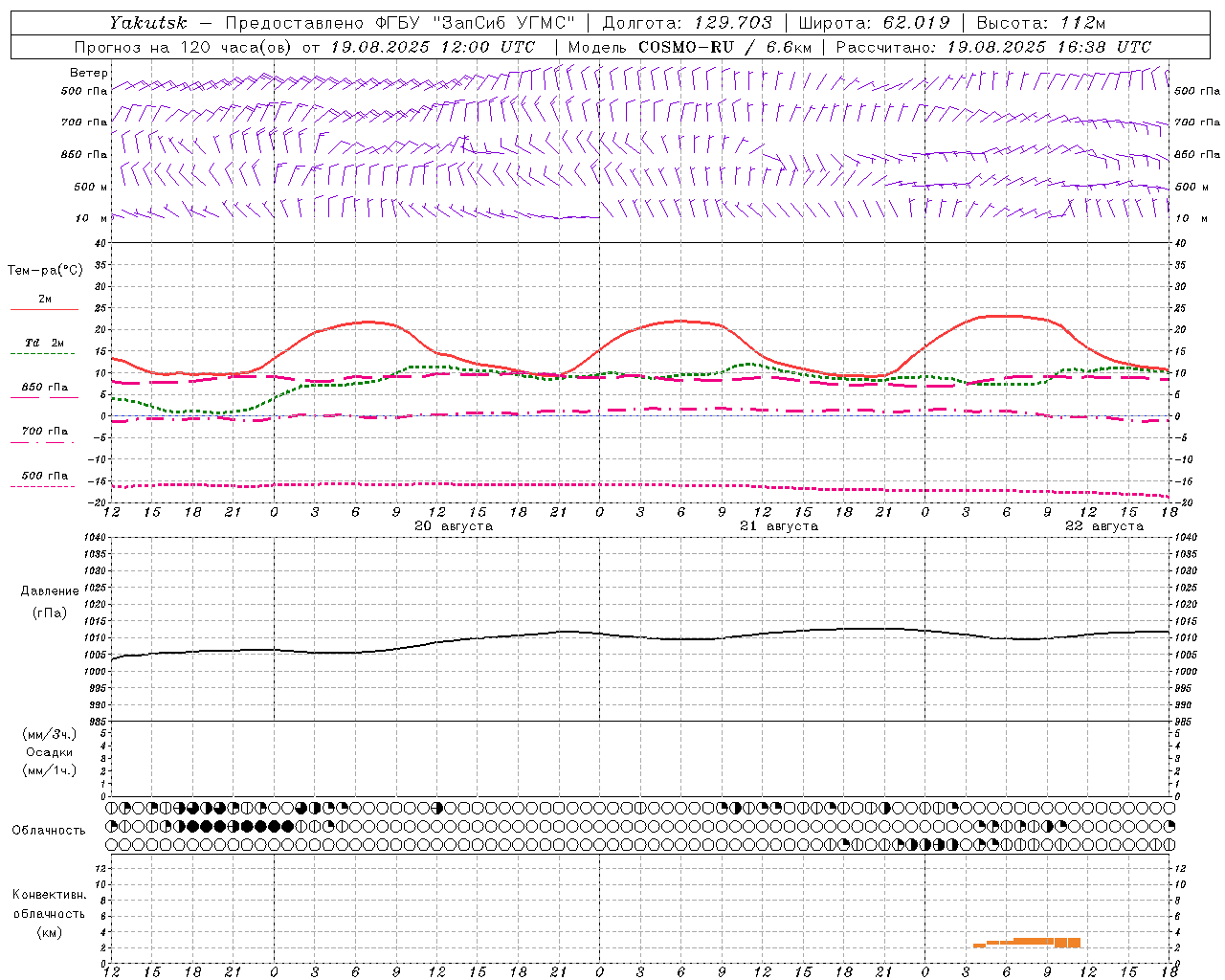Click the (км) unit label for convective clouds

[x=49, y=932]
